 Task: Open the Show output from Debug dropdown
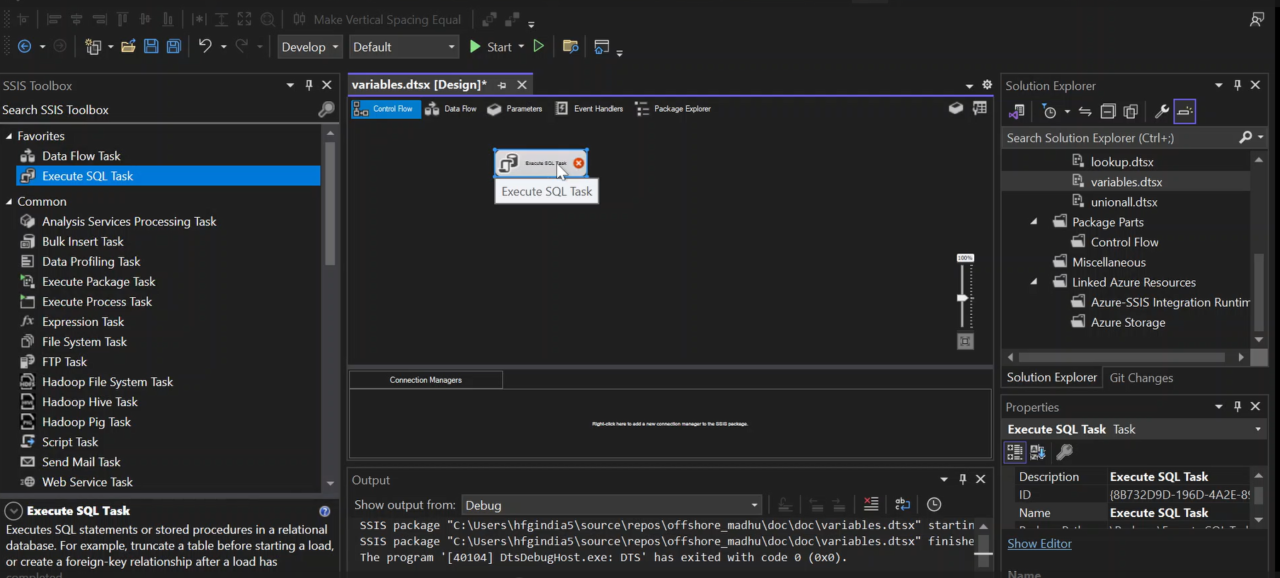pos(611,505)
